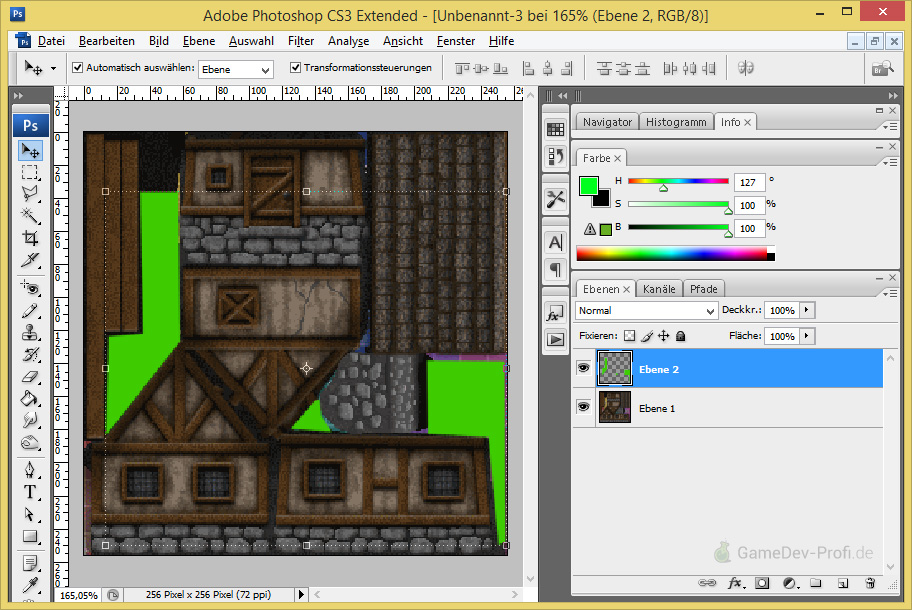Viewport: 912px width, 610px height.
Task: Open Fläche fill slider arrow
Action: click(807, 336)
